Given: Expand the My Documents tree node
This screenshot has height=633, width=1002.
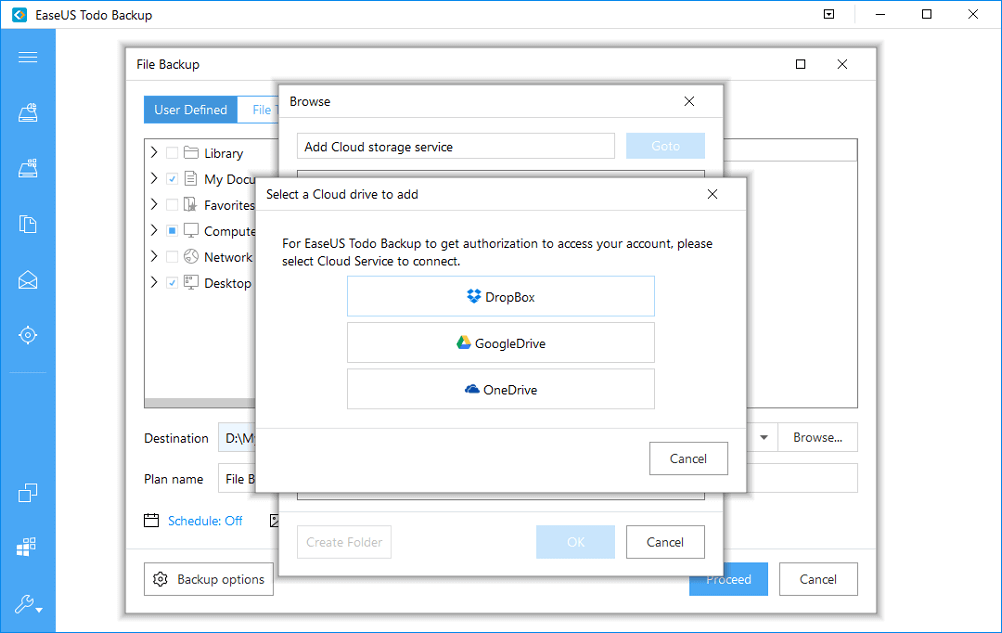Looking at the screenshot, I should pyautogui.click(x=154, y=178).
